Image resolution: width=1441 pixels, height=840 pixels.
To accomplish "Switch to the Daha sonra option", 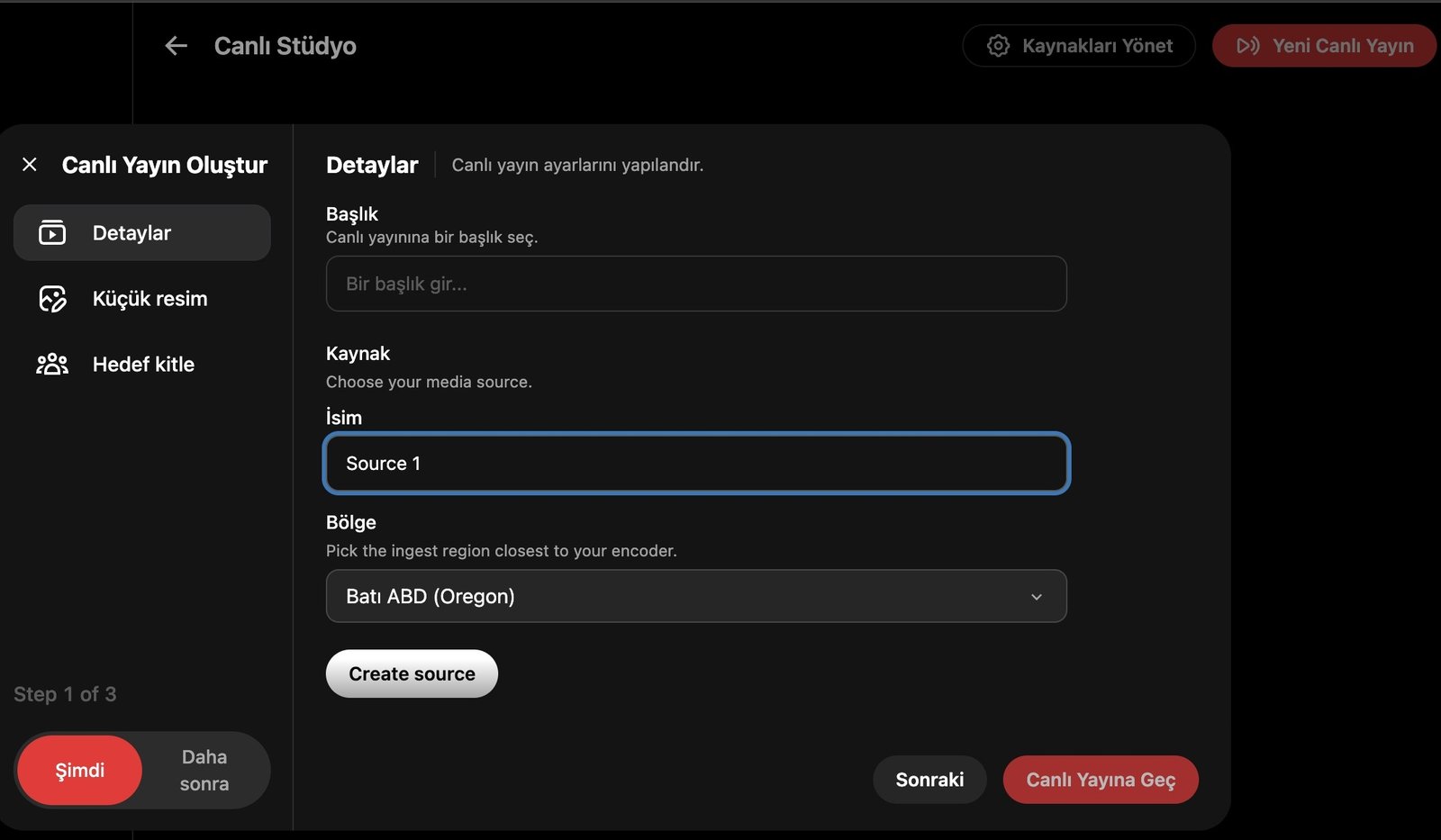I will tap(204, 771).
